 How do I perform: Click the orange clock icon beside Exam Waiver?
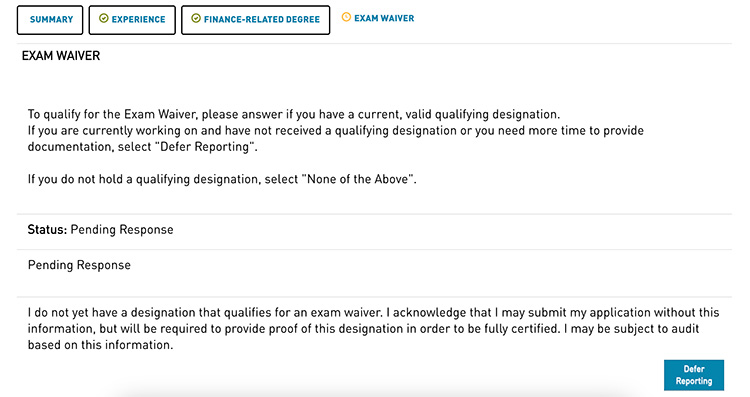(x=346, y=17)
